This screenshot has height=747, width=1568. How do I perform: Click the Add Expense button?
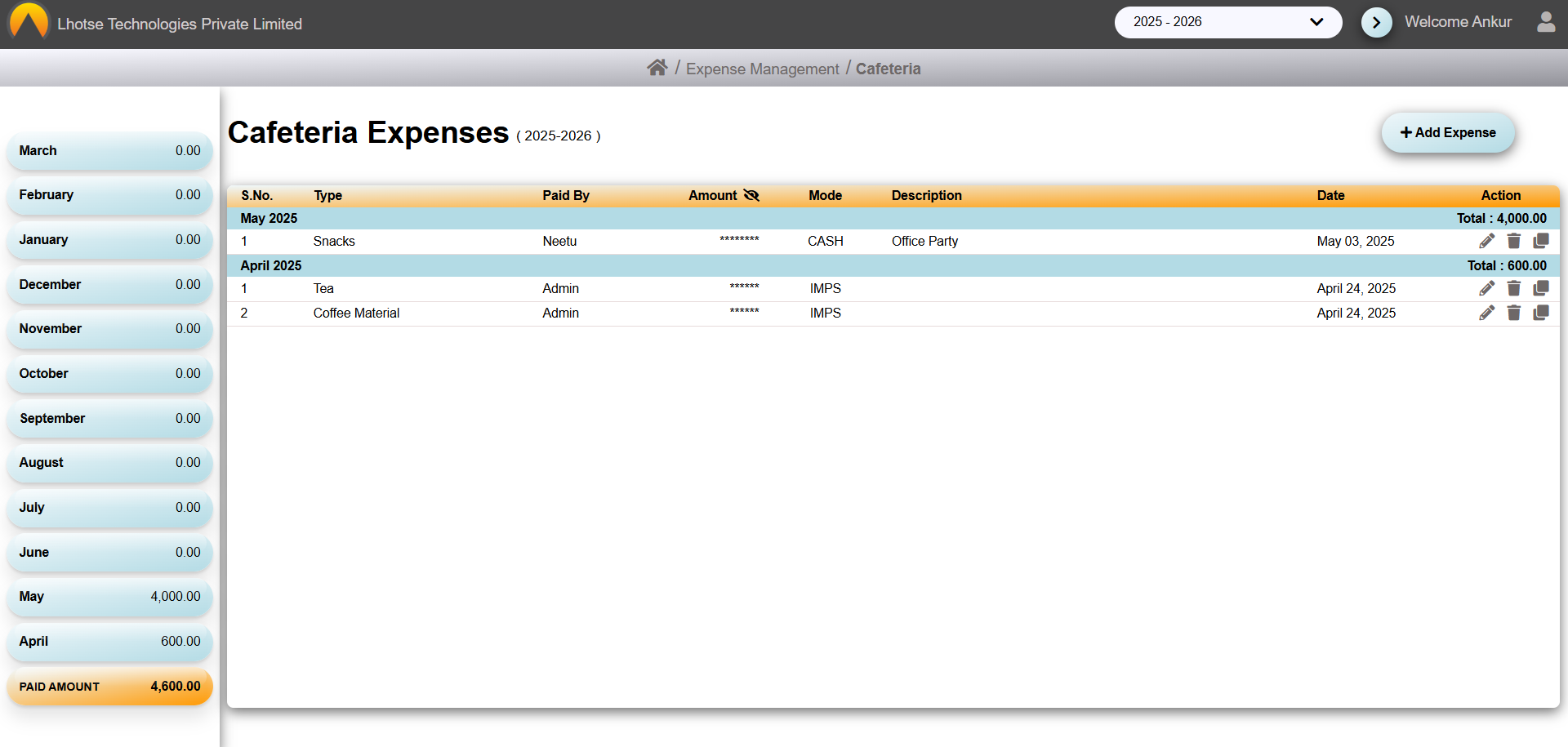[1448, 132]
